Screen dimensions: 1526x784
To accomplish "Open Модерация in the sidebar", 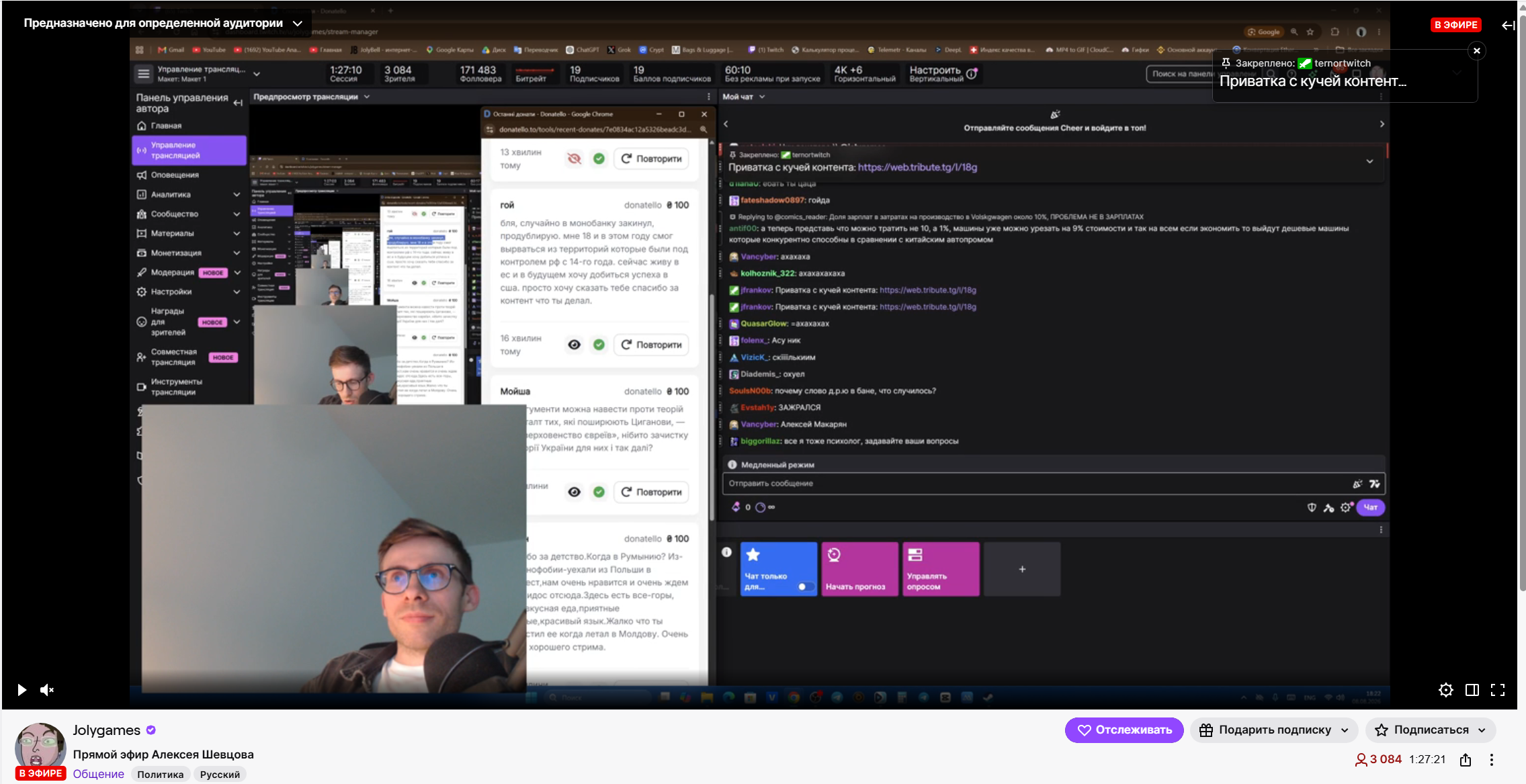I will point(189,273).
